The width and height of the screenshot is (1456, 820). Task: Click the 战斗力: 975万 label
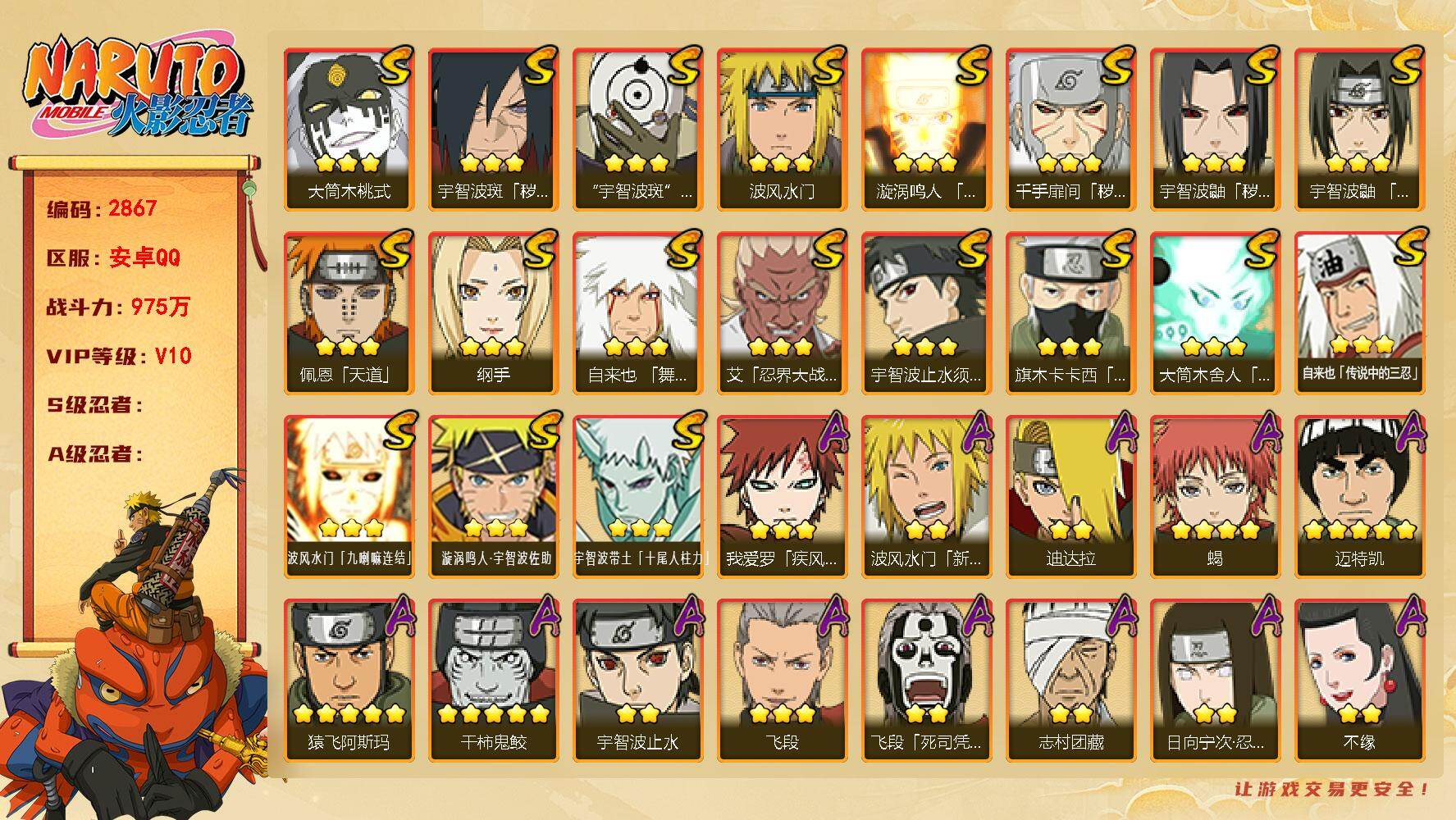click(118, 307)
